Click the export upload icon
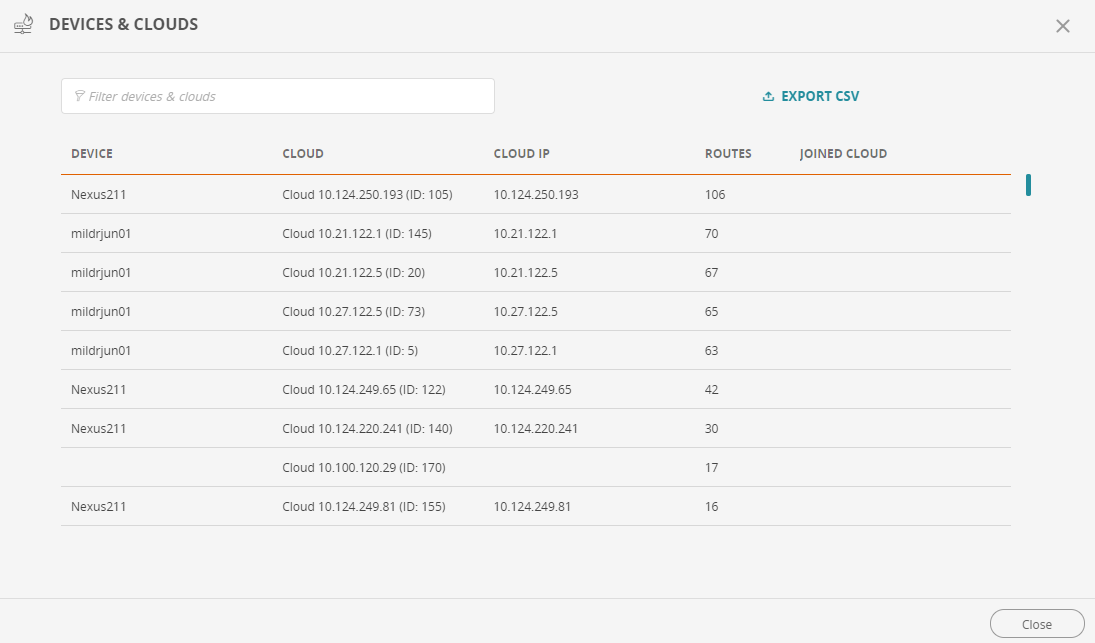 pos(768,97)
